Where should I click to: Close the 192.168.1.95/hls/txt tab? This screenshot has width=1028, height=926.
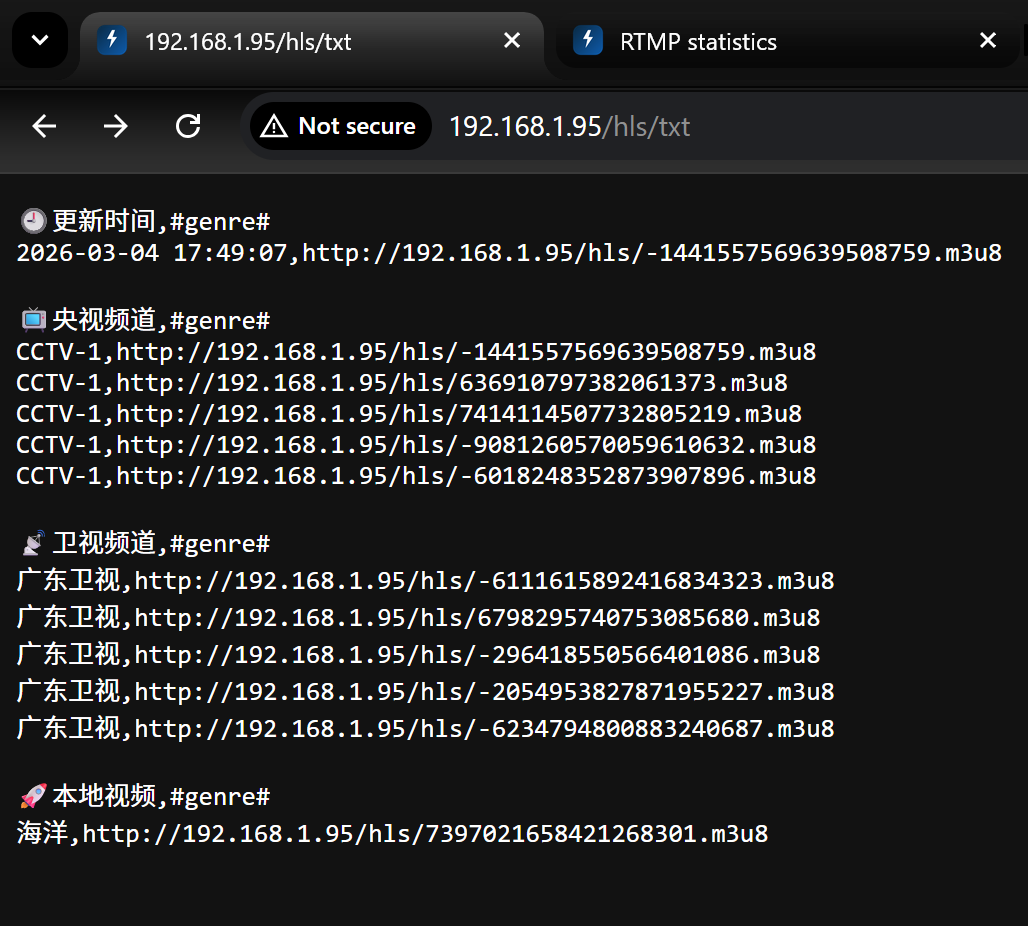(x=512, y=40)
